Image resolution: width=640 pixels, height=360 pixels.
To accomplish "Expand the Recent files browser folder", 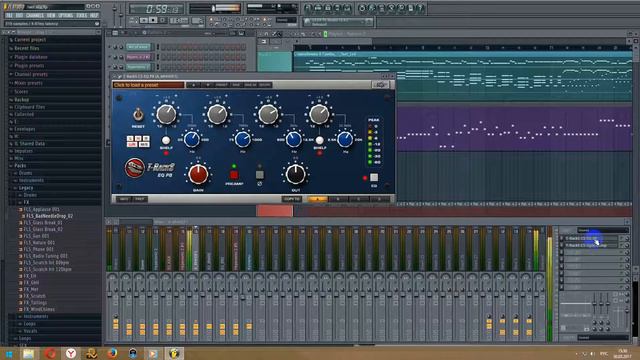I will tap(27, 49).
